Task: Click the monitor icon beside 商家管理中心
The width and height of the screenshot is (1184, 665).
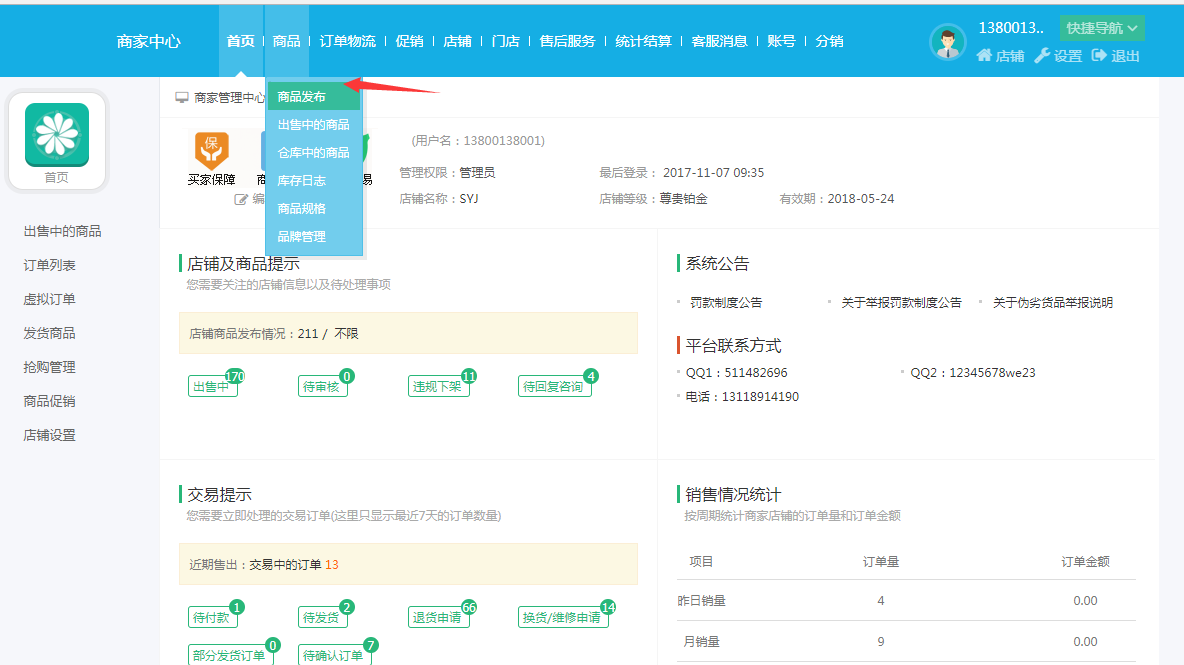Action: point(182,98)
